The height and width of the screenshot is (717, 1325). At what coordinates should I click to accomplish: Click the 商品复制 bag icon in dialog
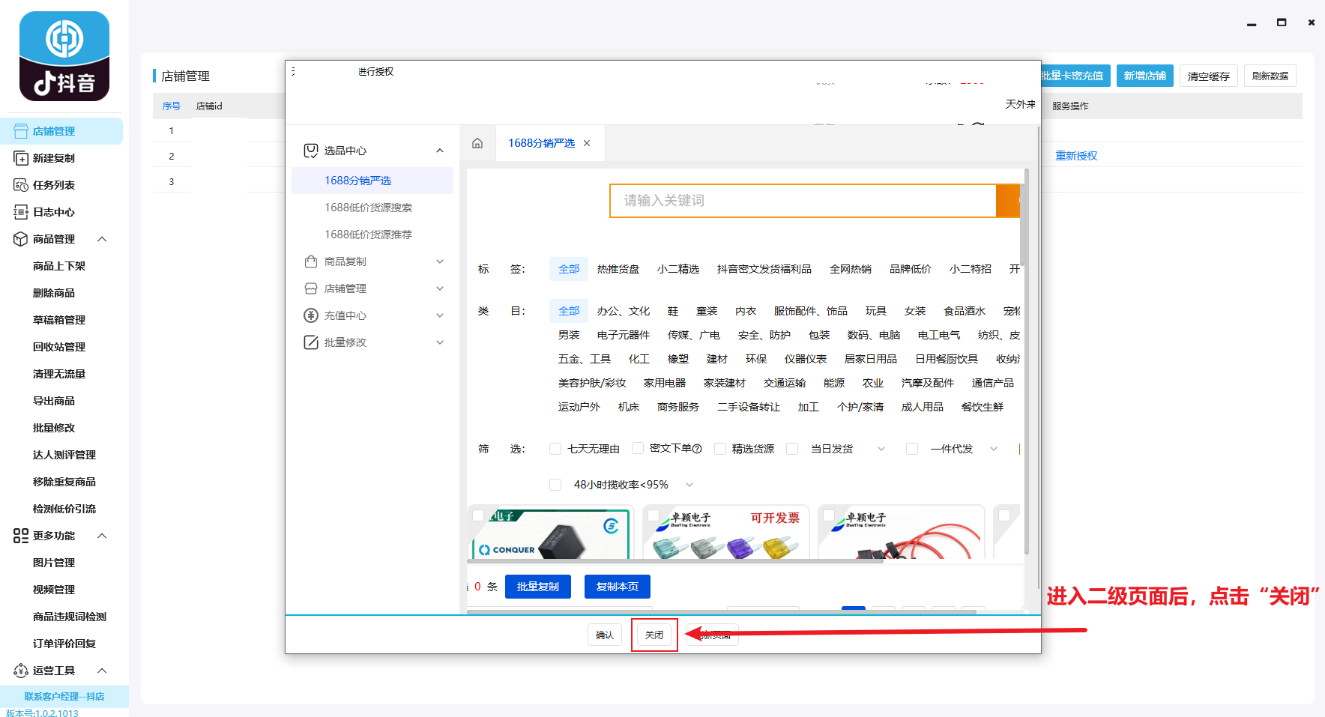[x=311, y=261]
